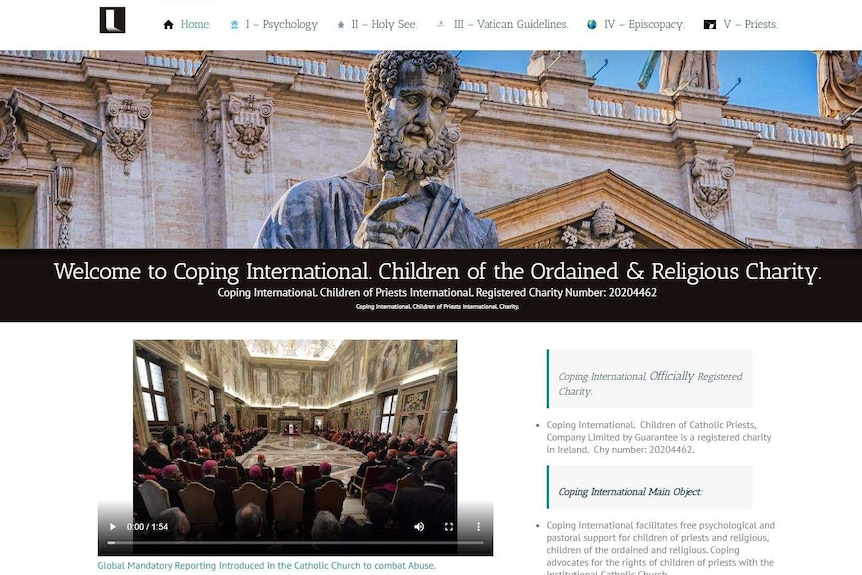Open the II – Holy See menu
This screenshot has width=862, height=575.
click(x=384, y=24)
